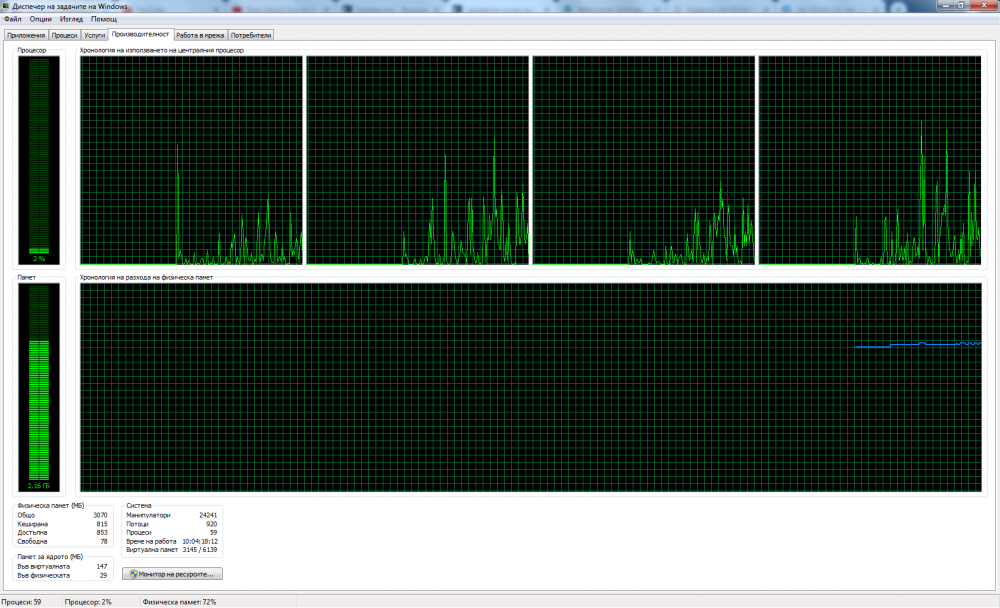
Task: Select the Виртуална памет 3145 / 6139 row
Action: tap(172, 549)
